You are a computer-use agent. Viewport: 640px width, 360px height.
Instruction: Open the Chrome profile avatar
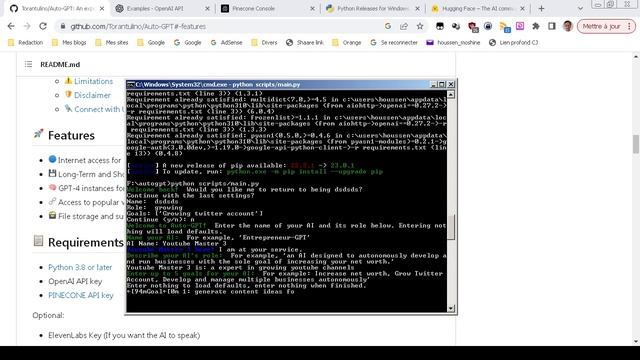tap(567, 26)
